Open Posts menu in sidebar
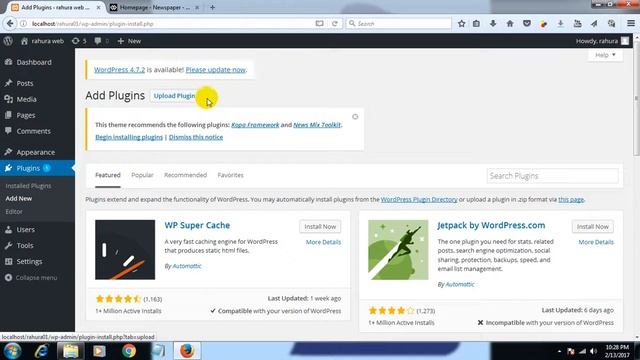The image size is (640, 360). click(x=24, y=83)
